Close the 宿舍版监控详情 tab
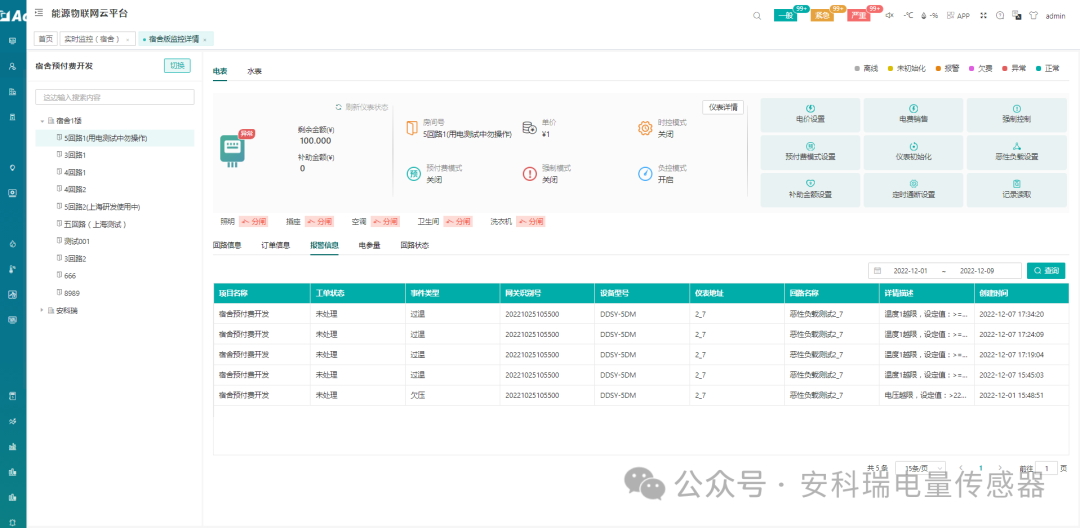Screen dimensions: 1080x528 pos(205,40)
